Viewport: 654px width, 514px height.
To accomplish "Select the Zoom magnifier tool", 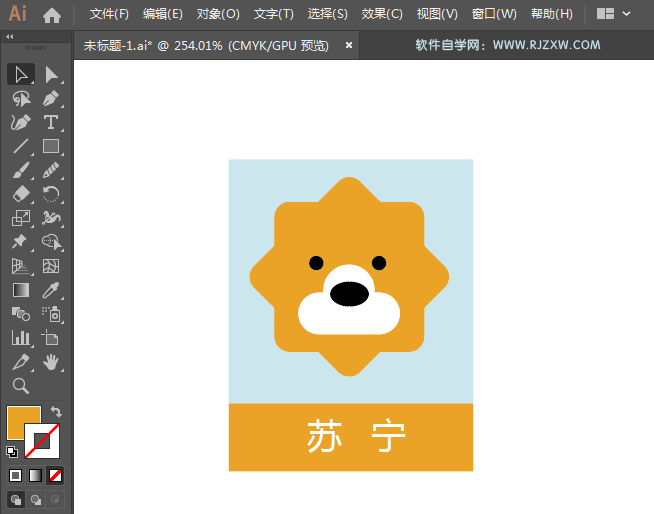I will (20, 386).
